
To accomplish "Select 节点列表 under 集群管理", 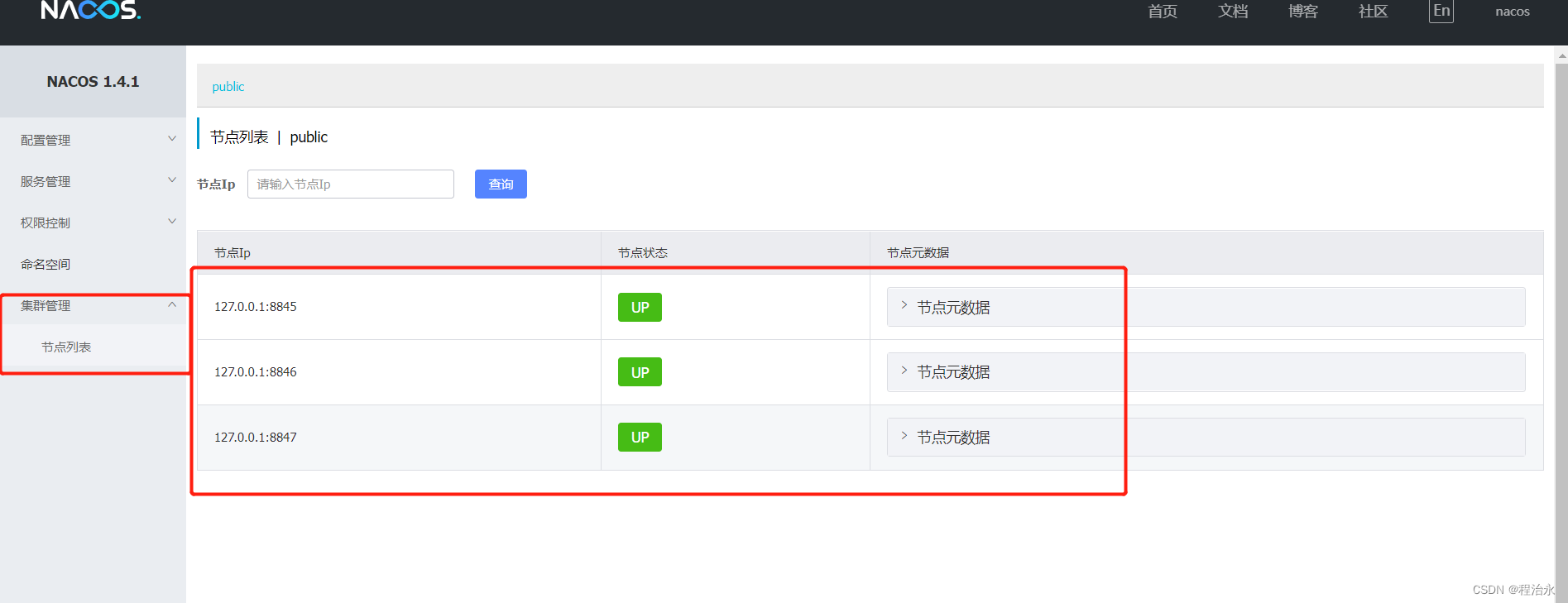I will point(93,347).
